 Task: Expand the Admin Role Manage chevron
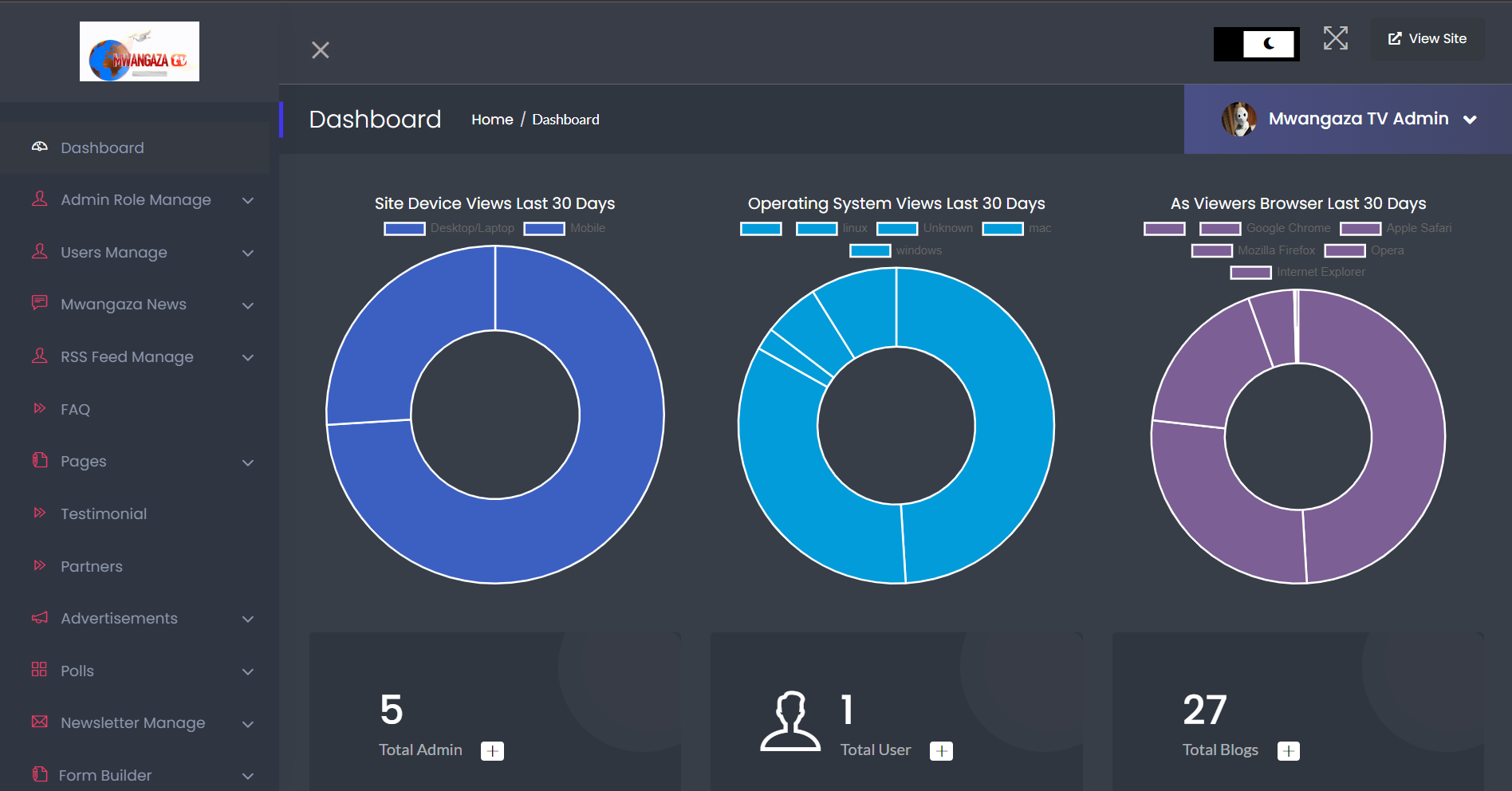(248, 200)
